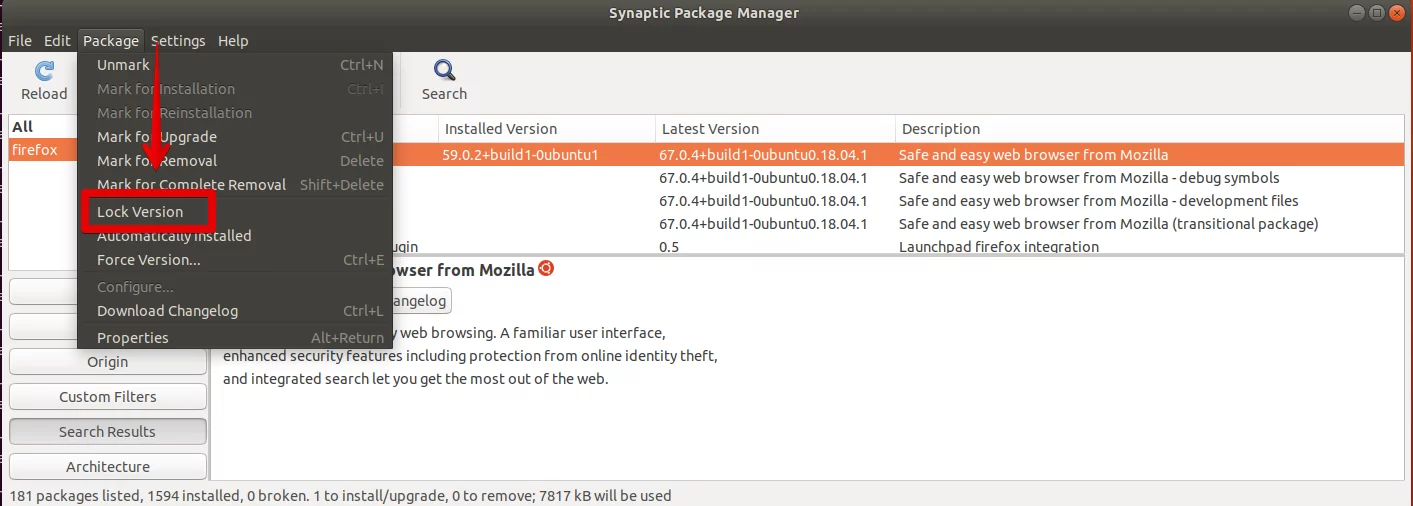Choose Download Changelog

click(x=235, y=311)
